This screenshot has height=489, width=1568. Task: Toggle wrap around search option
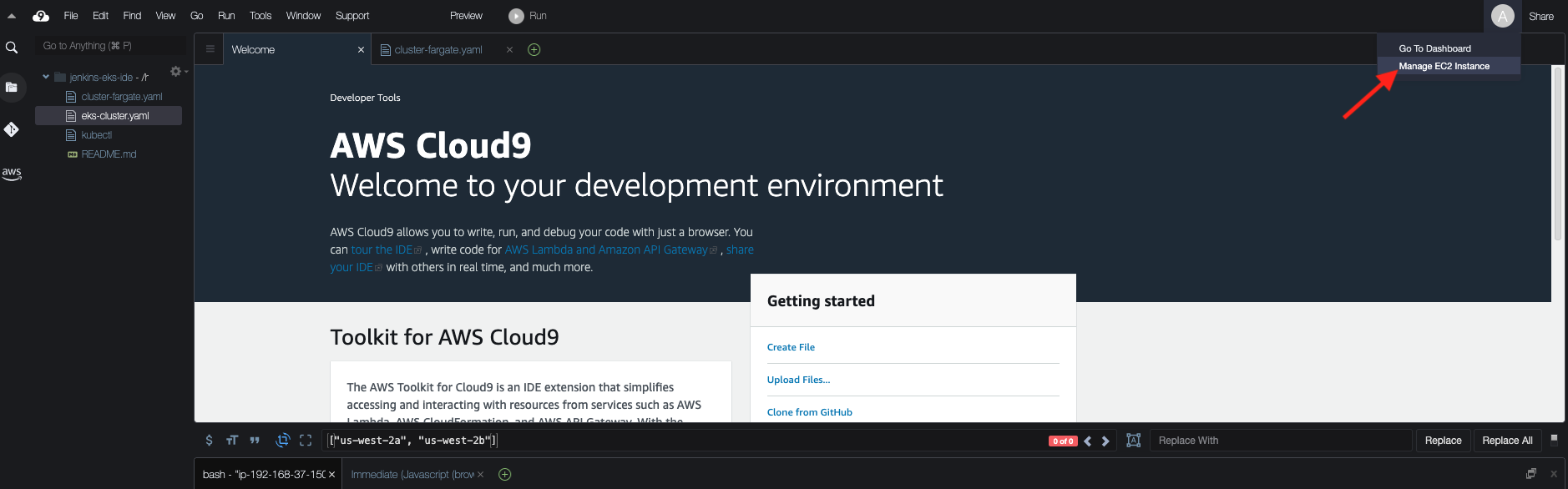[283, 441]
